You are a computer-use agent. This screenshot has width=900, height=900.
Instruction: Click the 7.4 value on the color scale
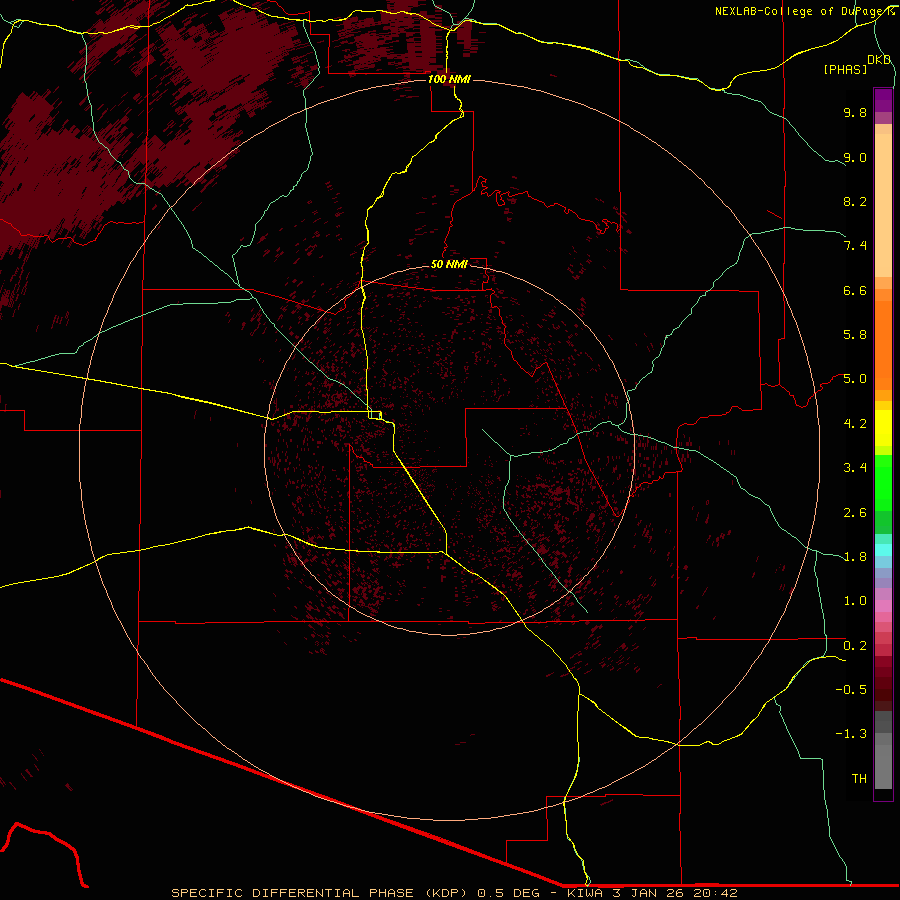tap(855, 246)
